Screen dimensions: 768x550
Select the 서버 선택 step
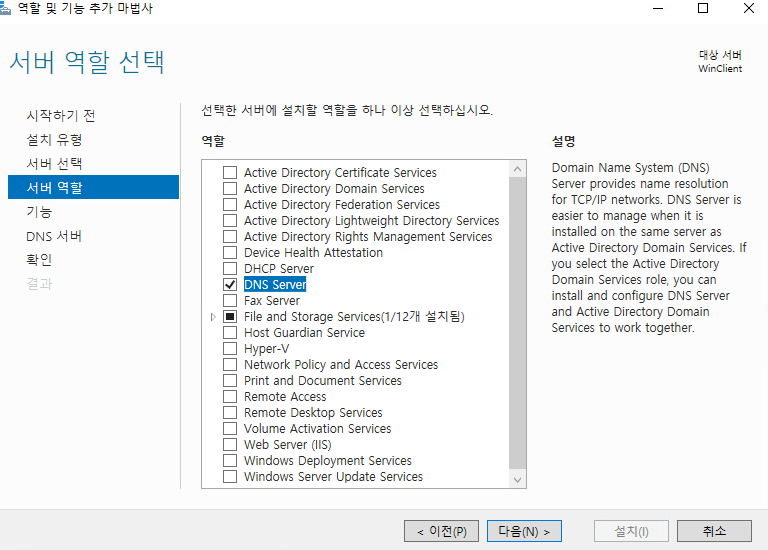point(54,164)
